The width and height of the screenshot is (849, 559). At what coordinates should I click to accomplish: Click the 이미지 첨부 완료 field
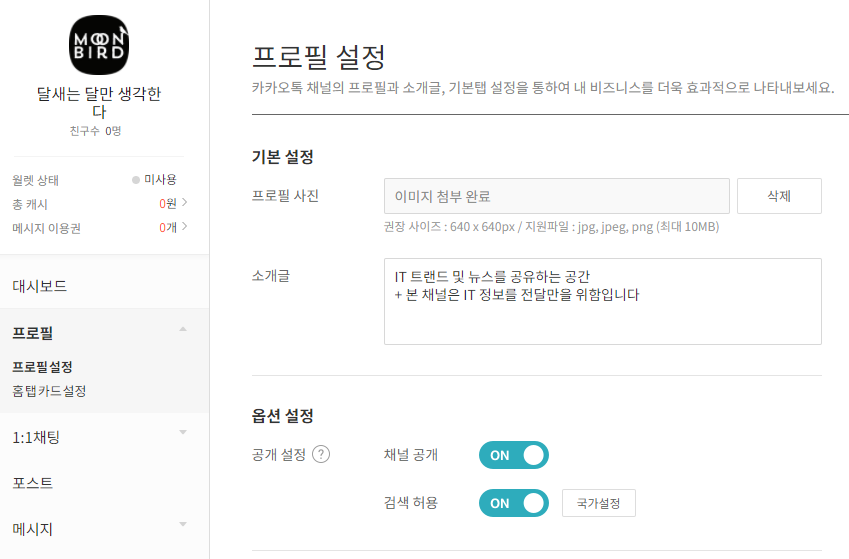[557, 196]
